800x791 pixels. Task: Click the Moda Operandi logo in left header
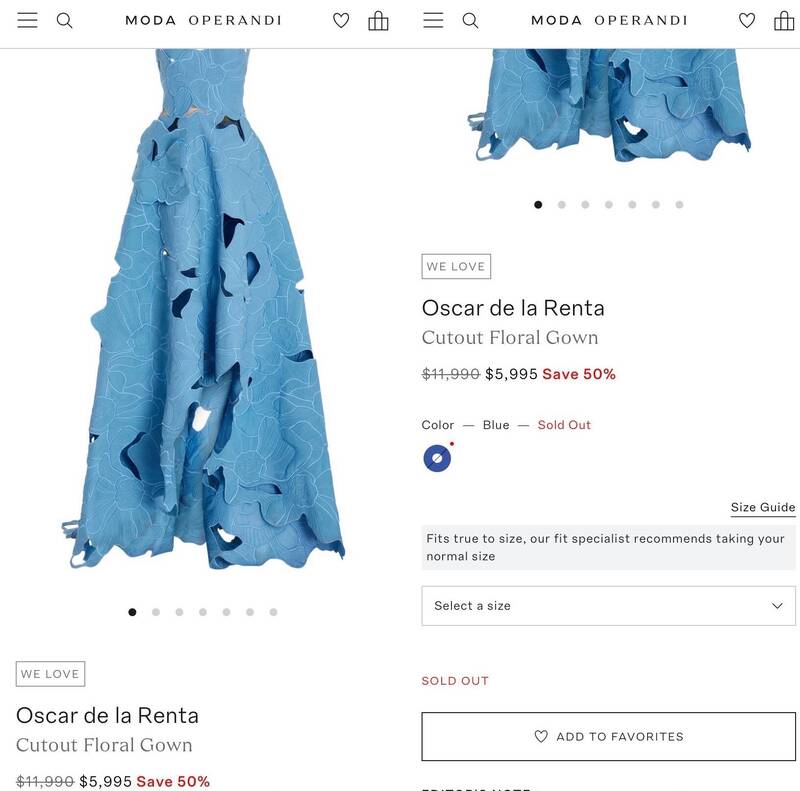[203, 20]
